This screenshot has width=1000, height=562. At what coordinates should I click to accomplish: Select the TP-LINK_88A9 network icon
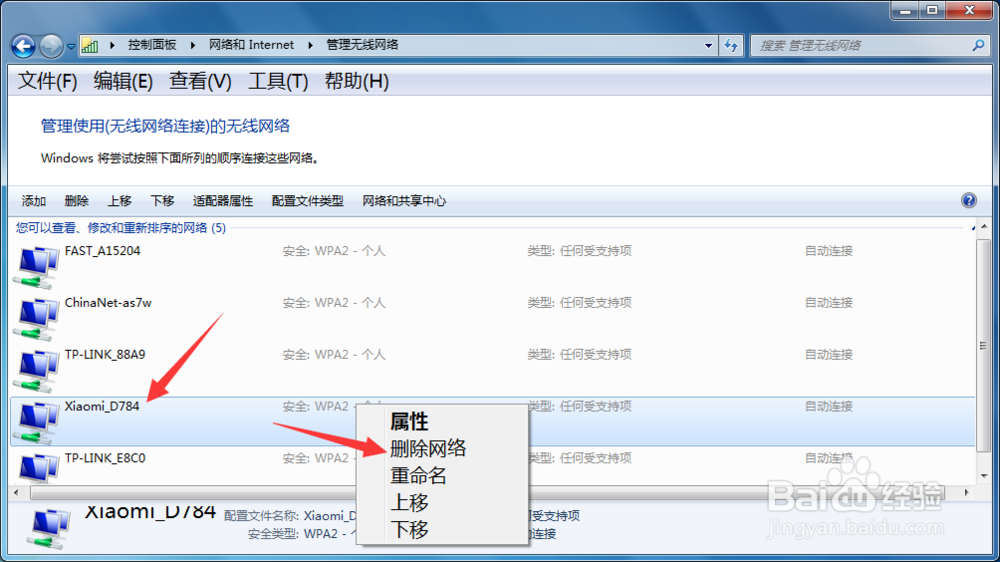(x=36, y=370)
